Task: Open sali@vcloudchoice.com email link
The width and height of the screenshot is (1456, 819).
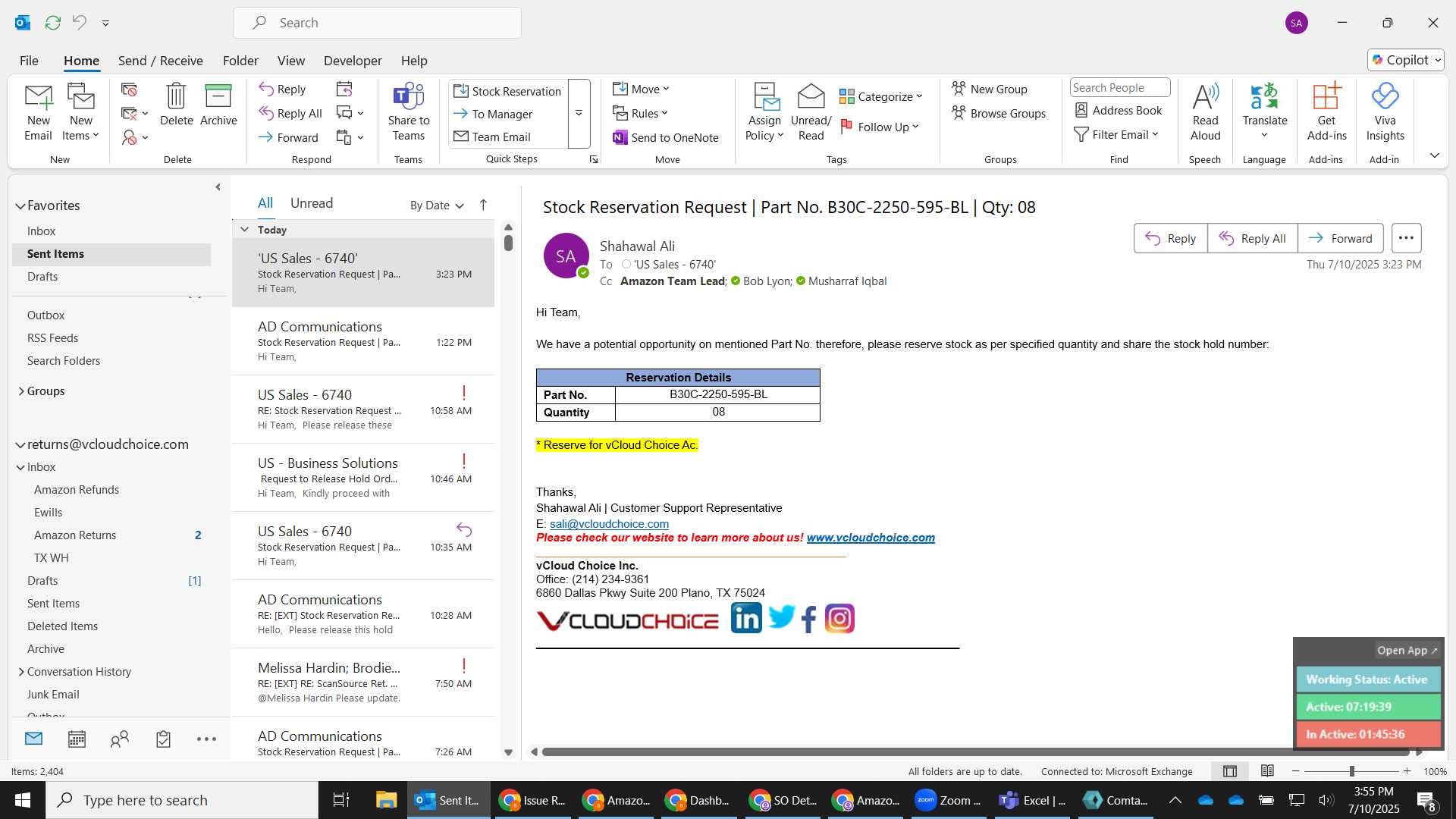Action: tap(609, 524)
